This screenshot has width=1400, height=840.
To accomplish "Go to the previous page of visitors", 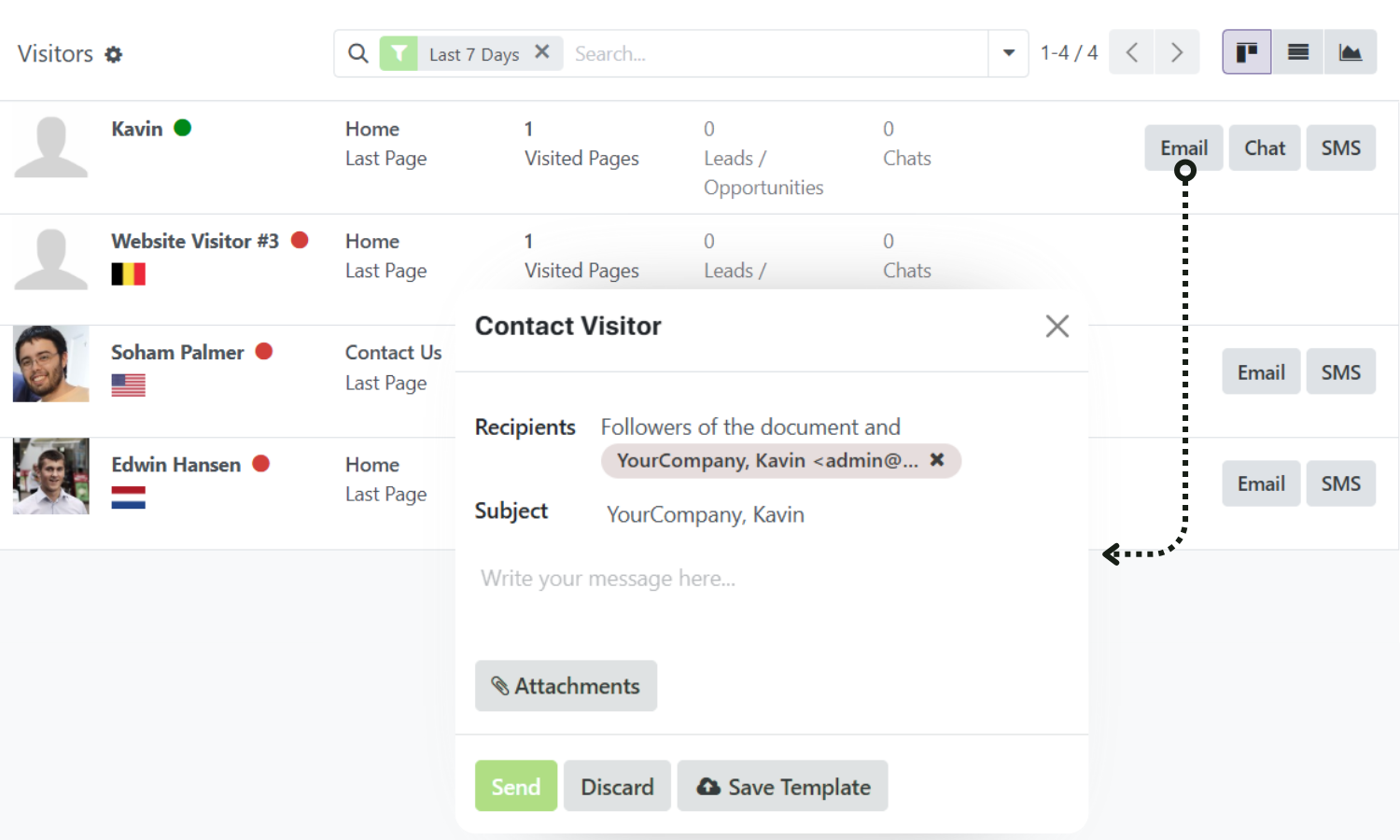I will [1131, 52].
